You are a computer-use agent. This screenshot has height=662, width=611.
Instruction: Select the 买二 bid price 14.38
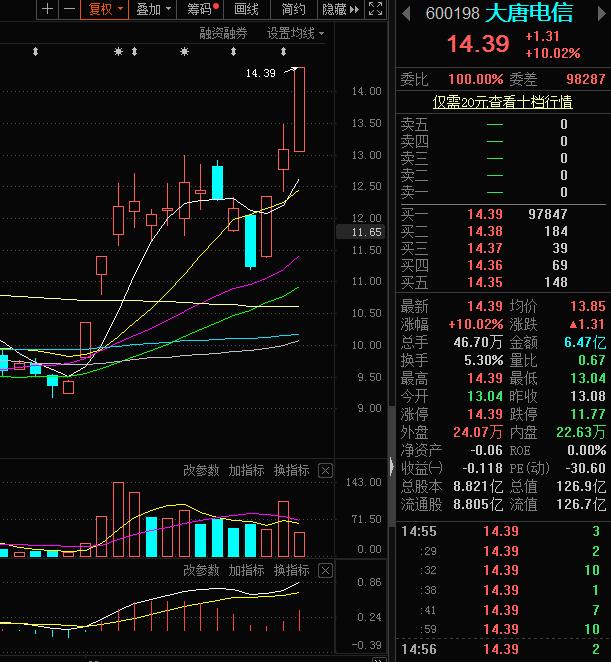485,231
